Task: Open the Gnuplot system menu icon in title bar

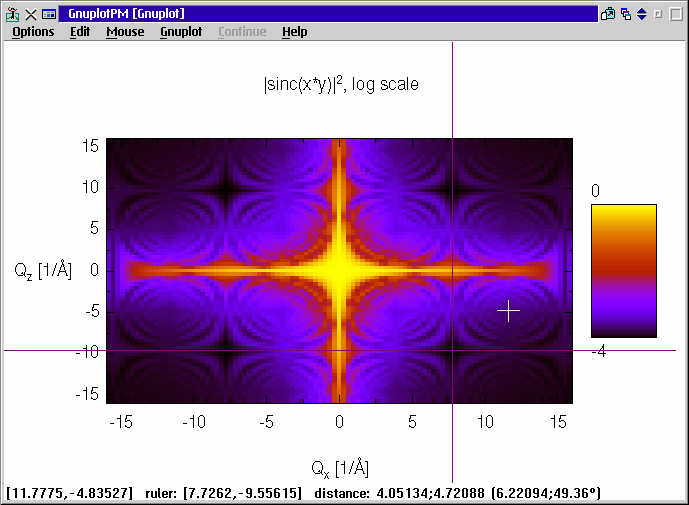Action: tap(13, 14)
